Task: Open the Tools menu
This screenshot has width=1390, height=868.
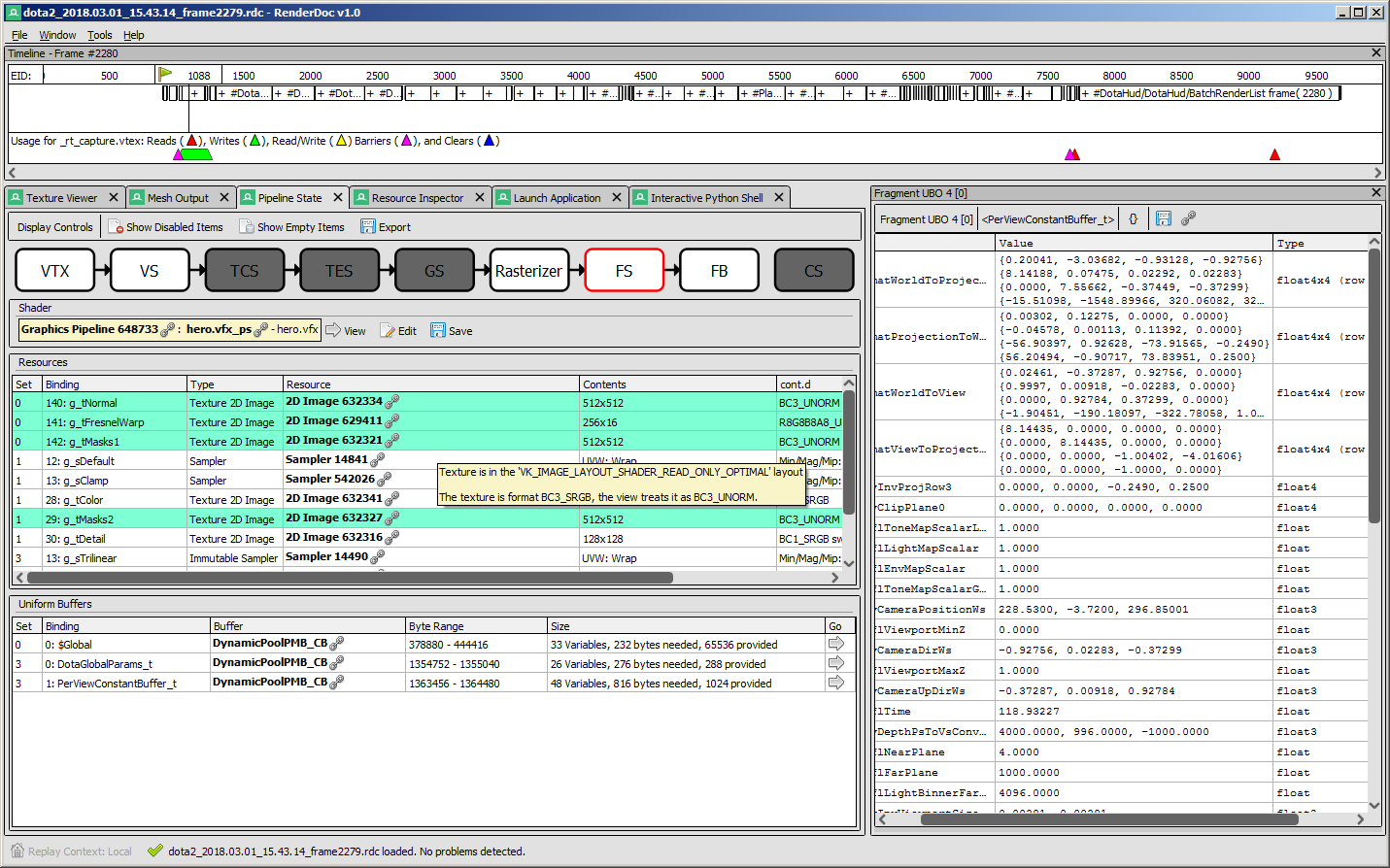Action: 99,35
